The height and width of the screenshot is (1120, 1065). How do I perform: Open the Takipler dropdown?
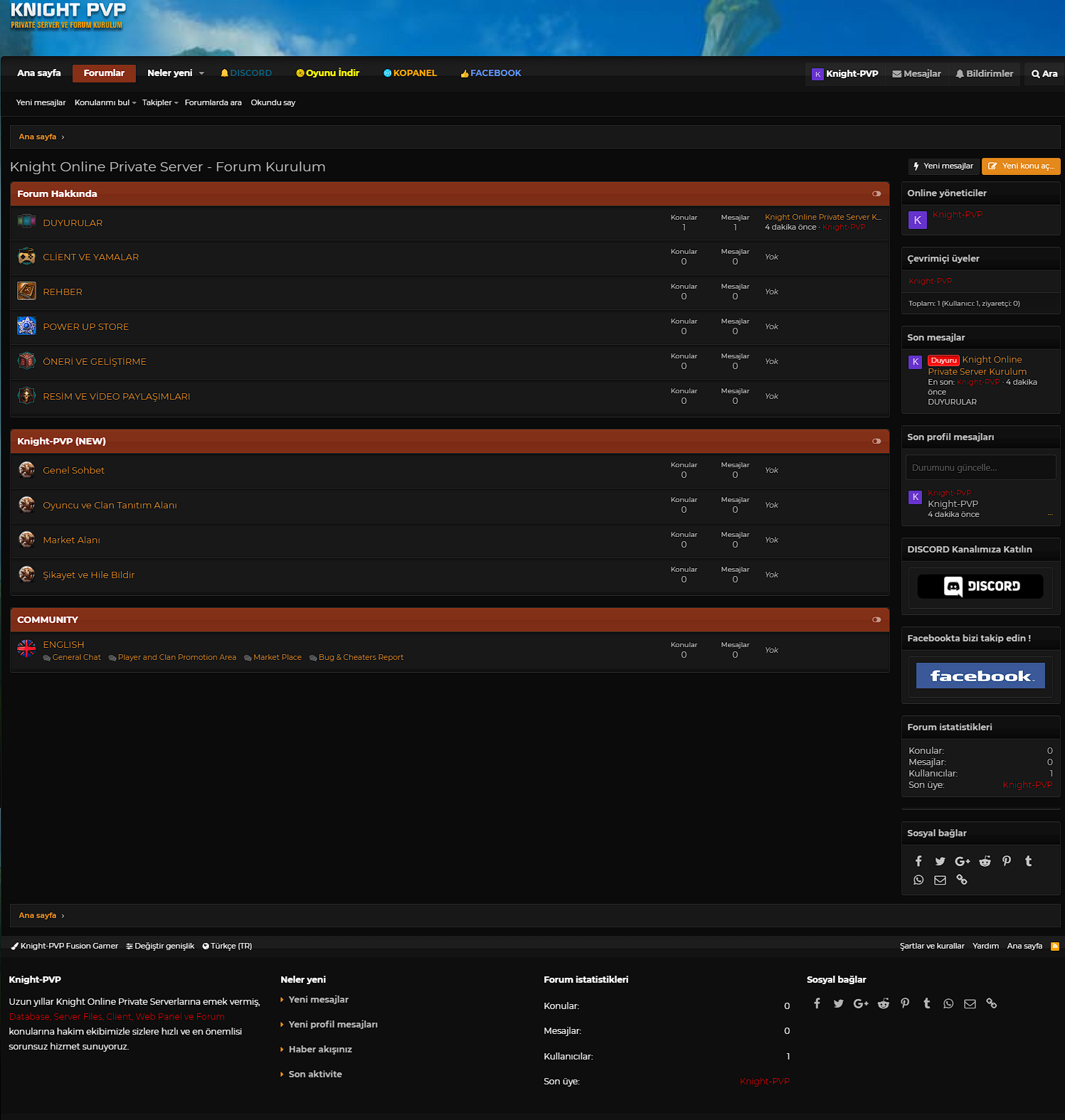click(x=160, y=102)
